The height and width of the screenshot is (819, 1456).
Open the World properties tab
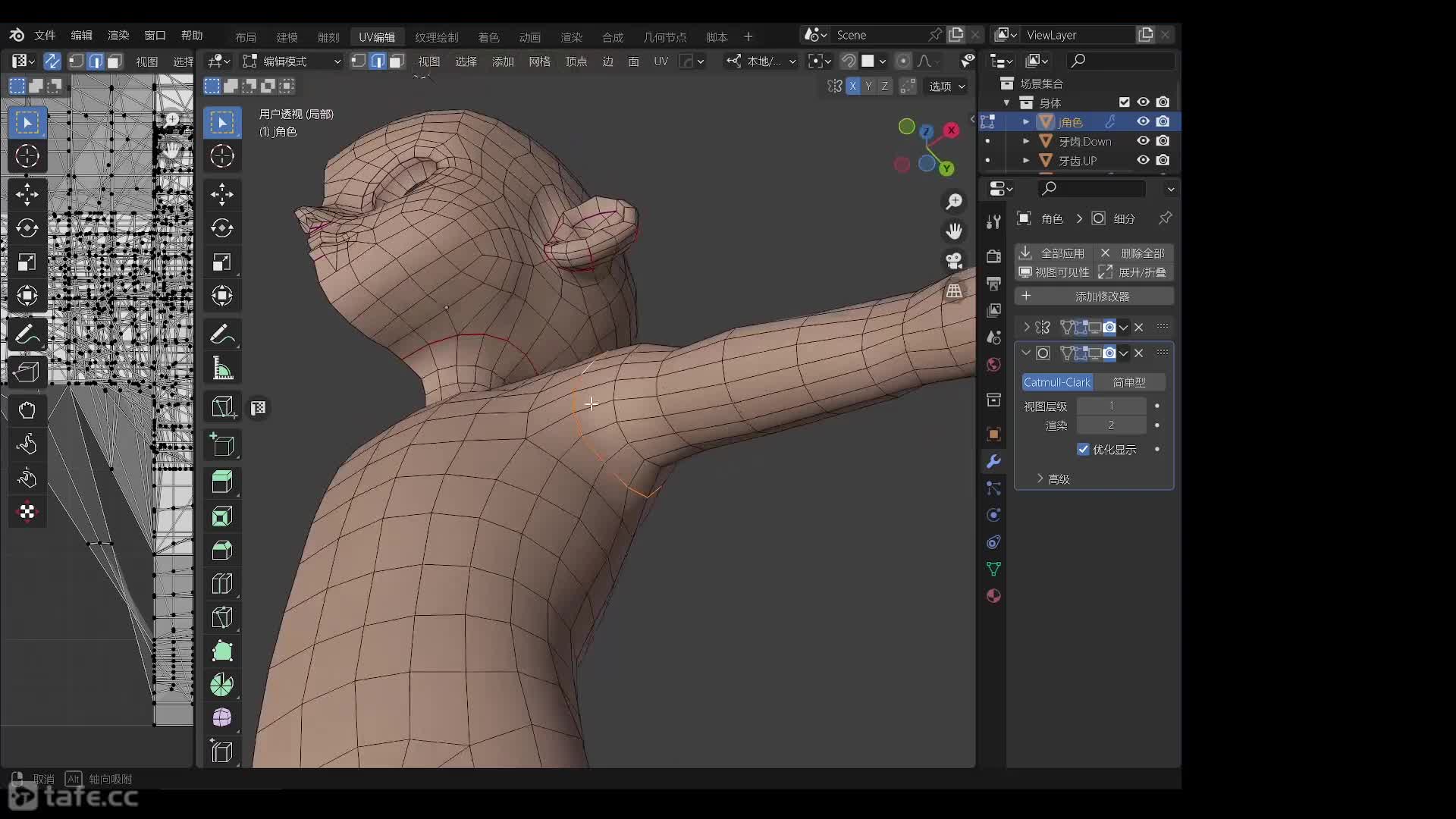click(993, 365)
